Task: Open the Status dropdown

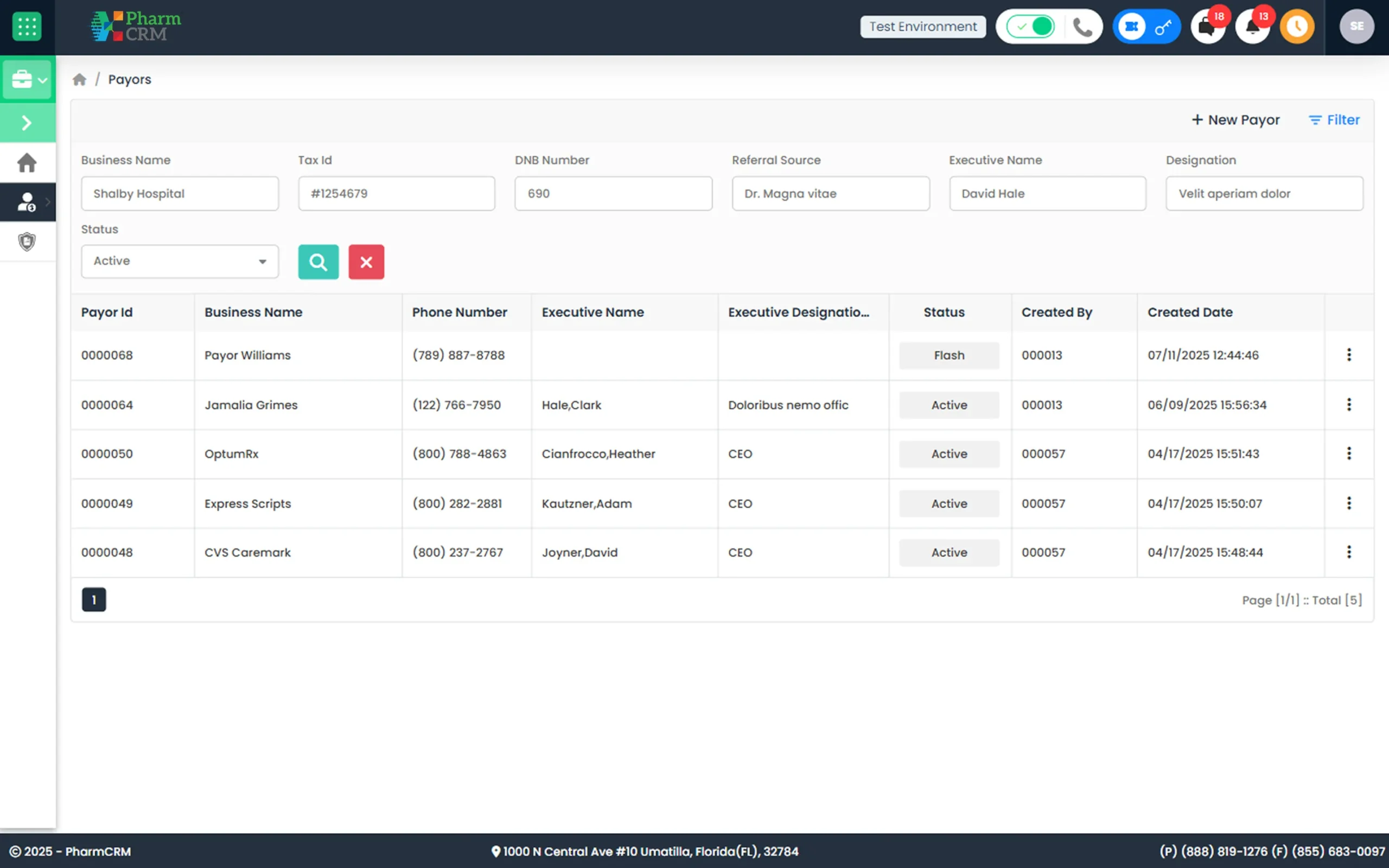Action: pyautogui.click(x=180, y=261)
